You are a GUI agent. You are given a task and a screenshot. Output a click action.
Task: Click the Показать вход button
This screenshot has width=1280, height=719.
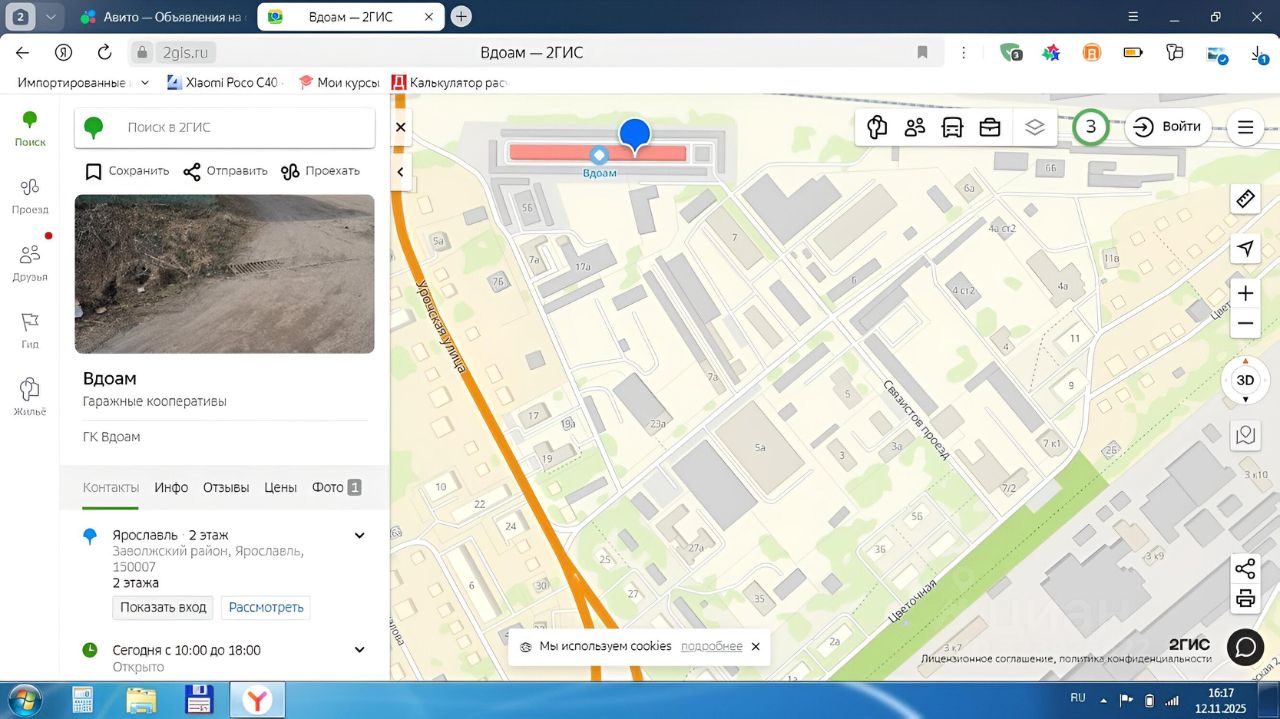(163, 607)
